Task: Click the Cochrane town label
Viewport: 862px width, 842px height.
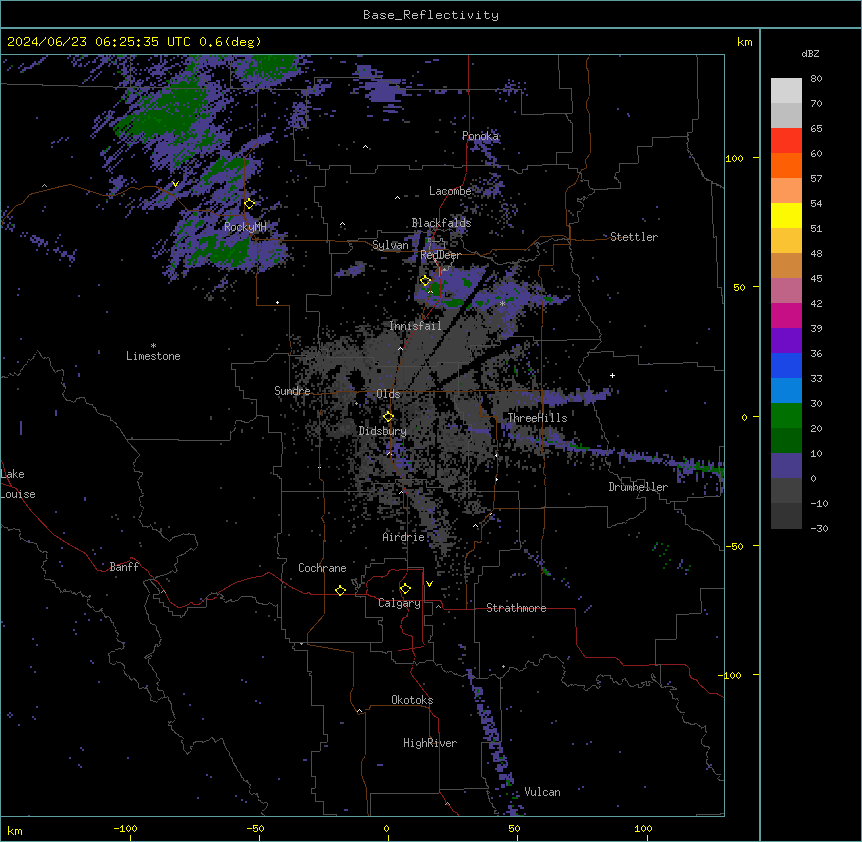Action: [322, 568]
